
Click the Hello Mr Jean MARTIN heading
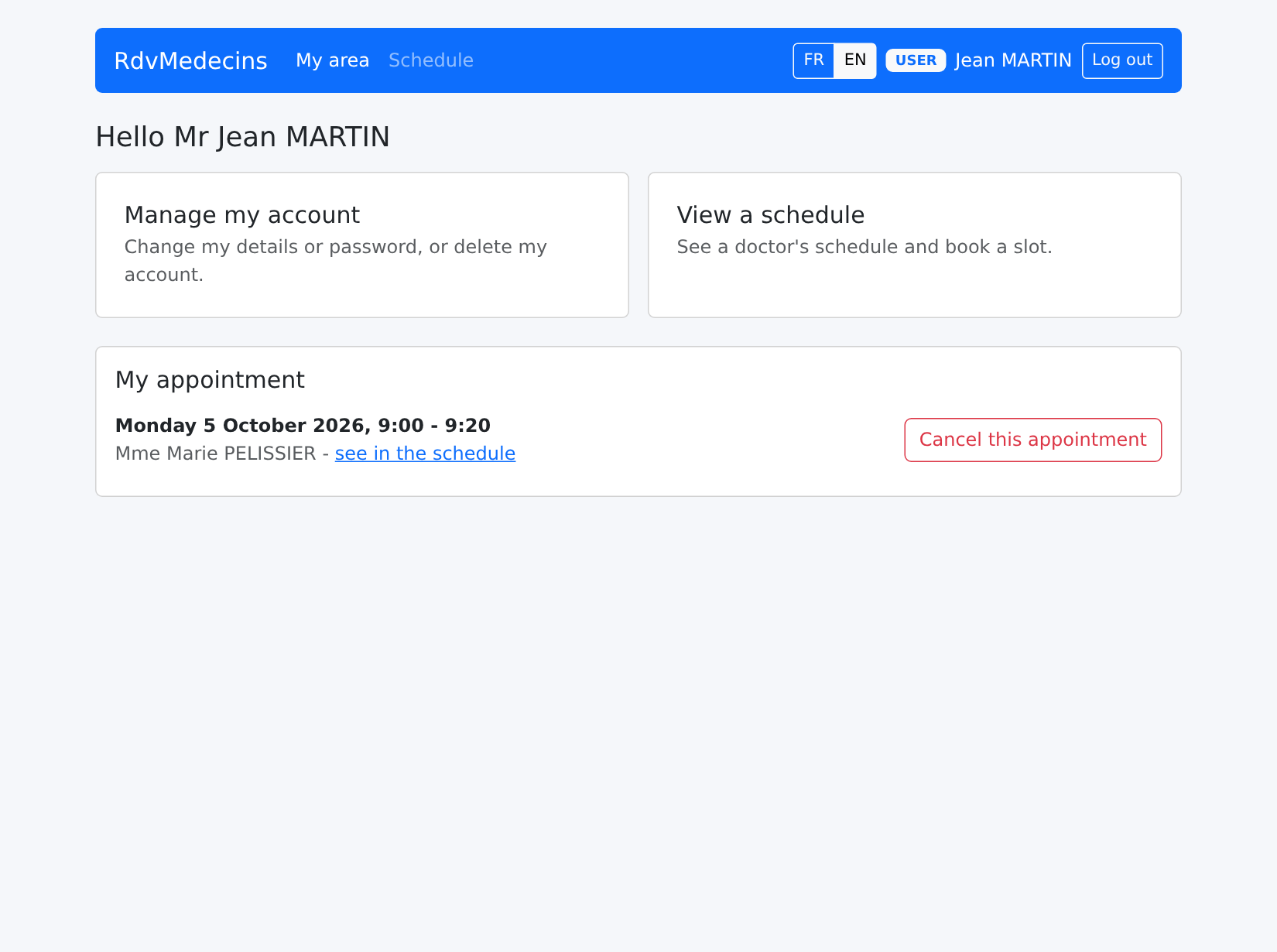[242, 137]
